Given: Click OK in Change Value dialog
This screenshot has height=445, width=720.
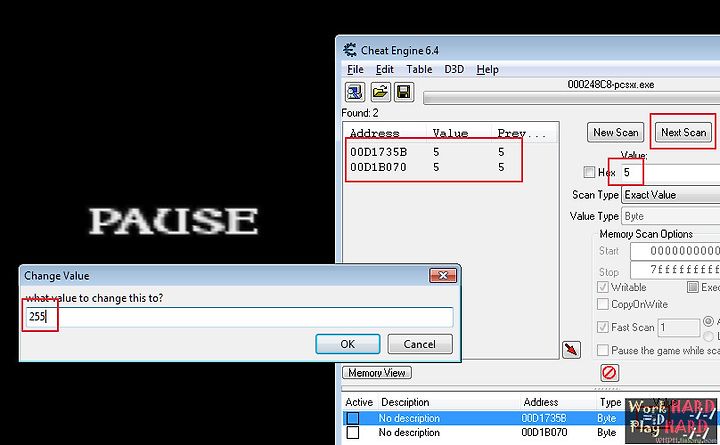Looking at the screenshot, I should pos(348,344).
